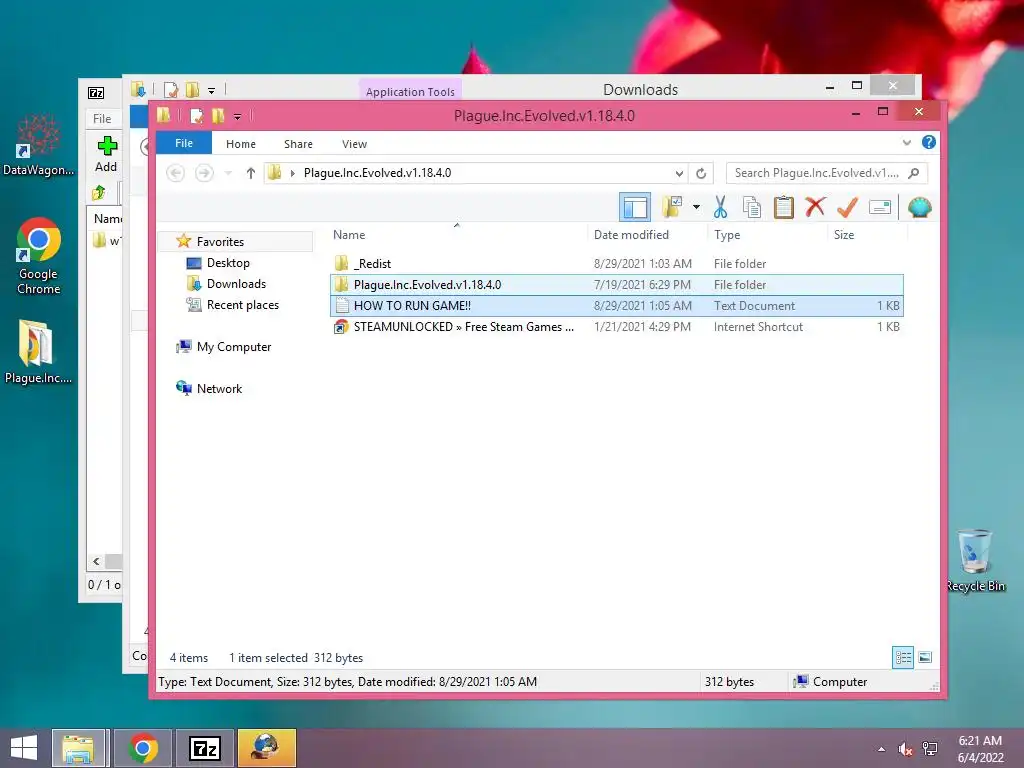Click the Forward navigation arrow

[204, 173]
